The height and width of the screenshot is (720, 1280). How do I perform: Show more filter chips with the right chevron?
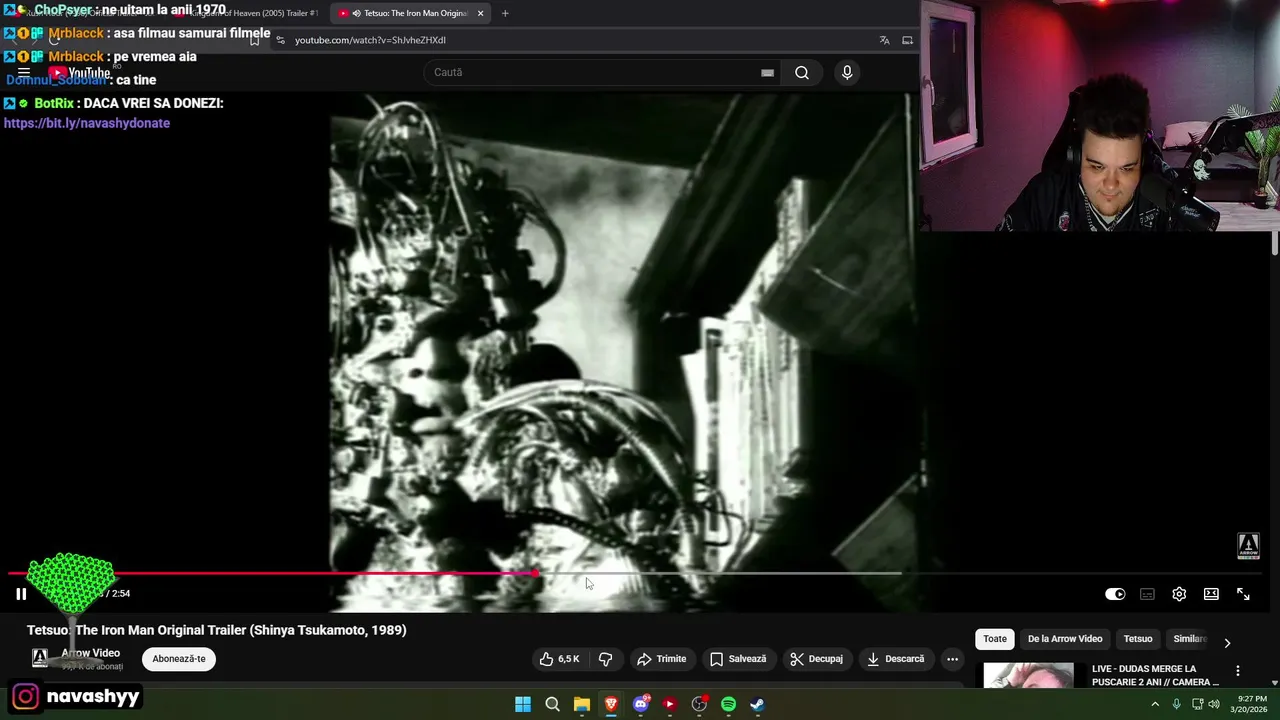[1227, 642]
